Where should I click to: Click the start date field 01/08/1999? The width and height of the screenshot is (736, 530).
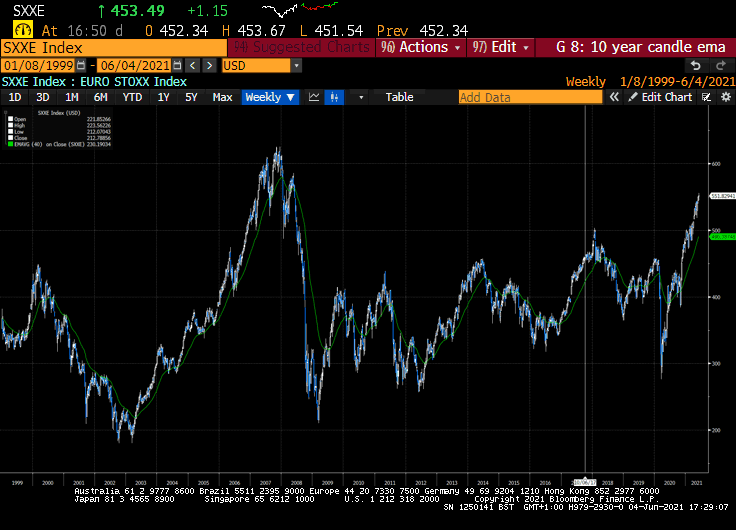pos(38,65)
